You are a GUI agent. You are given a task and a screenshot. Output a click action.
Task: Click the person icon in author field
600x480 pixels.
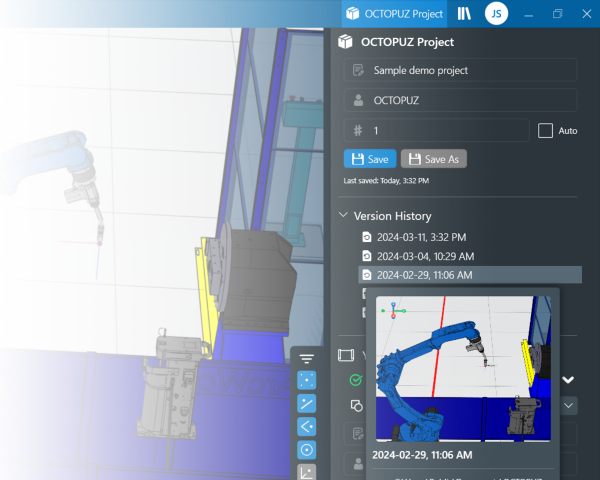(359, 100)
